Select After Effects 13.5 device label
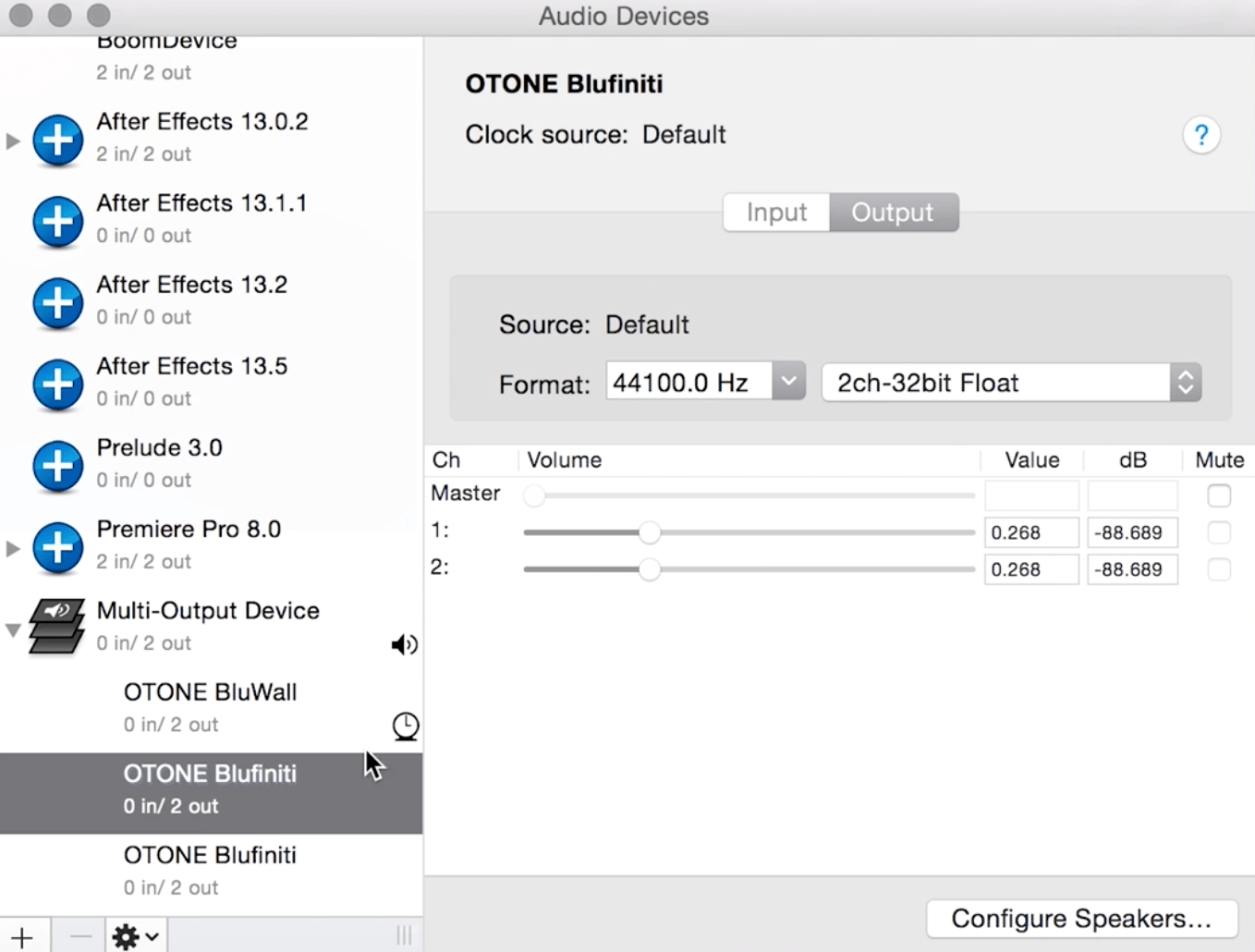This screenshot has width=1255, height=952. (x=192, y=366)
